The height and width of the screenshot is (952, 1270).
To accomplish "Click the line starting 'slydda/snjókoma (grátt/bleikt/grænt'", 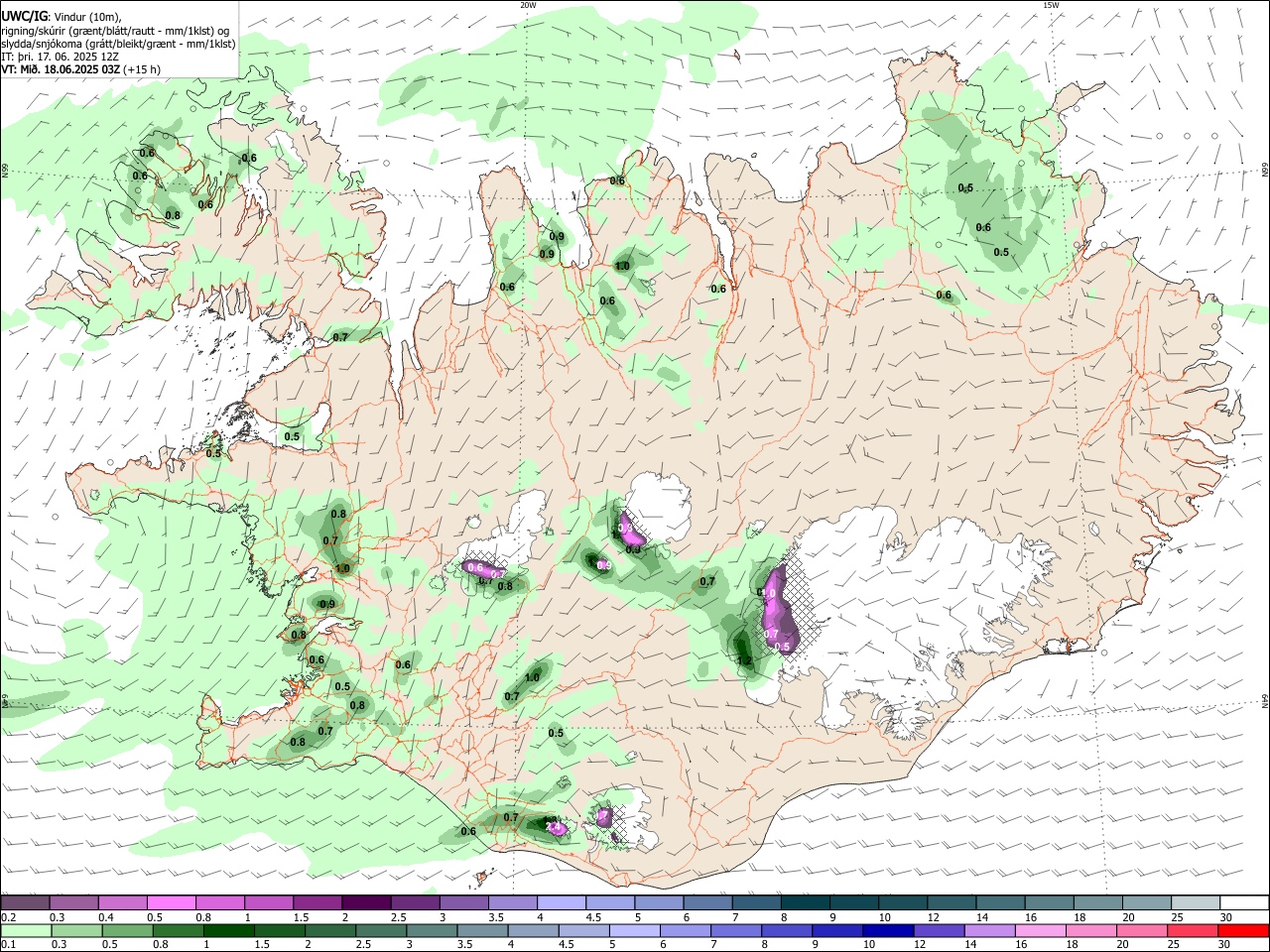I will 118,44.
